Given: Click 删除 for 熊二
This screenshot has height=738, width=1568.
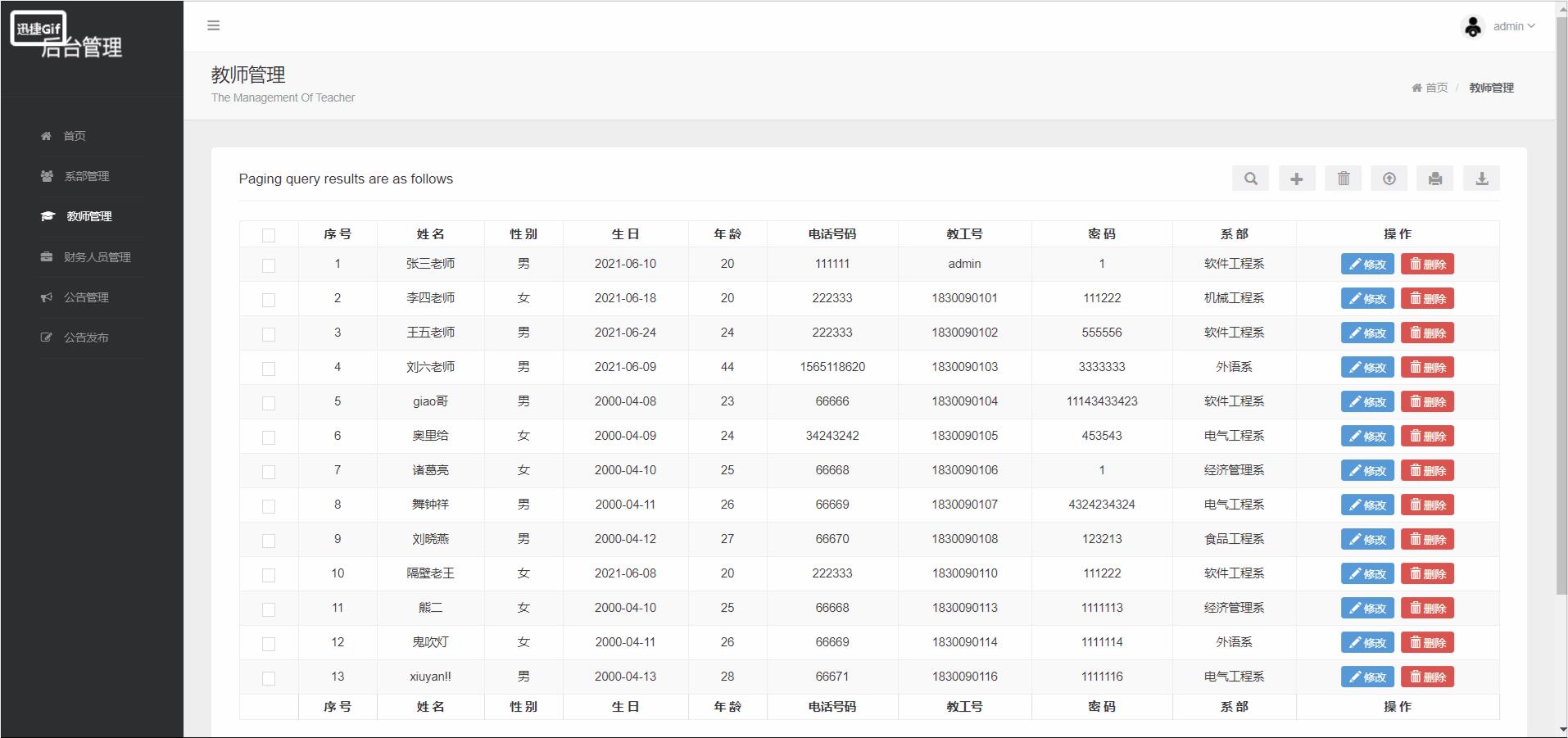Looking at the screenshot, I should tap(1427, 609).
